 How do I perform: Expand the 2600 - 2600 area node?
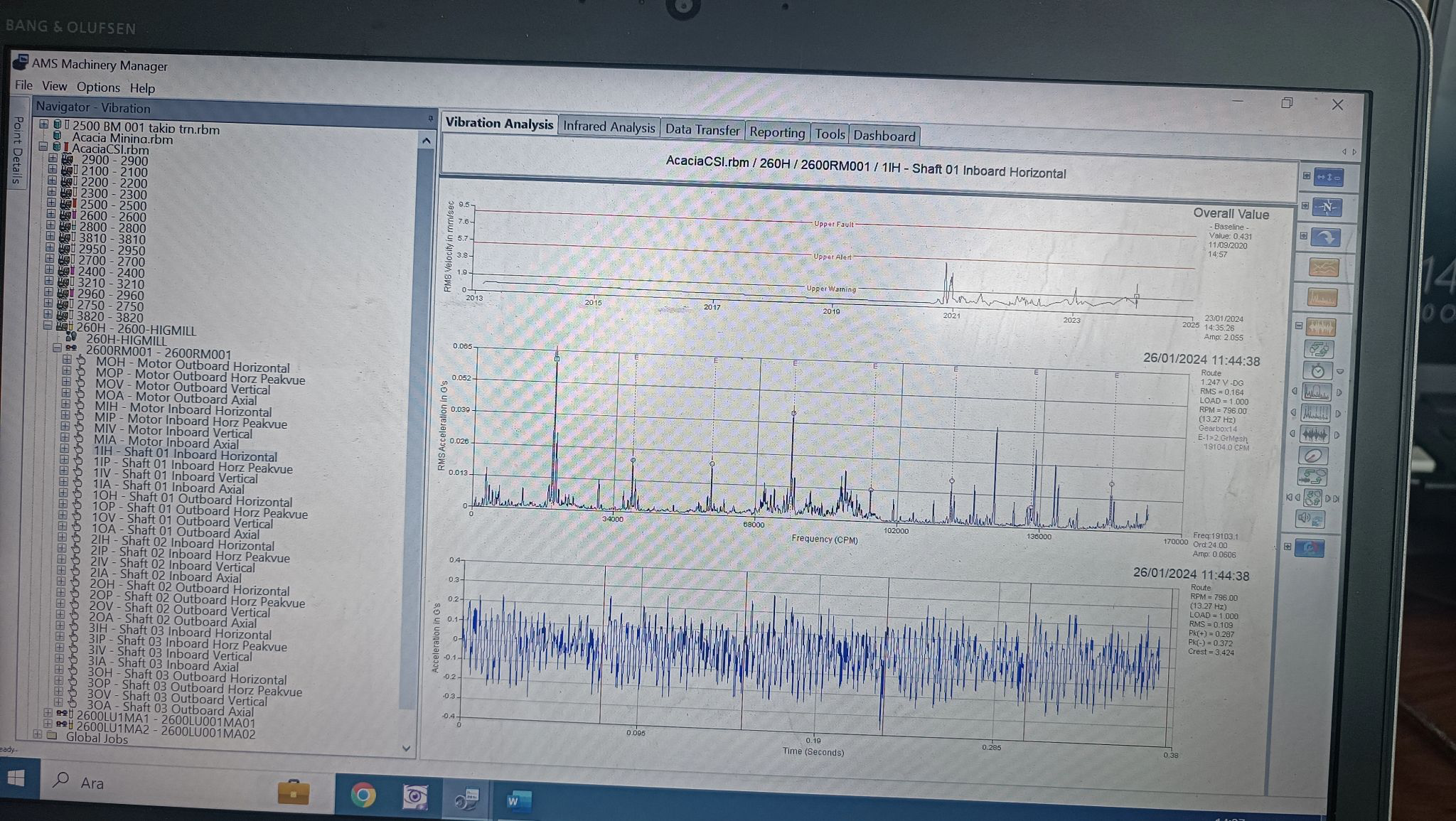click(50, 214)
